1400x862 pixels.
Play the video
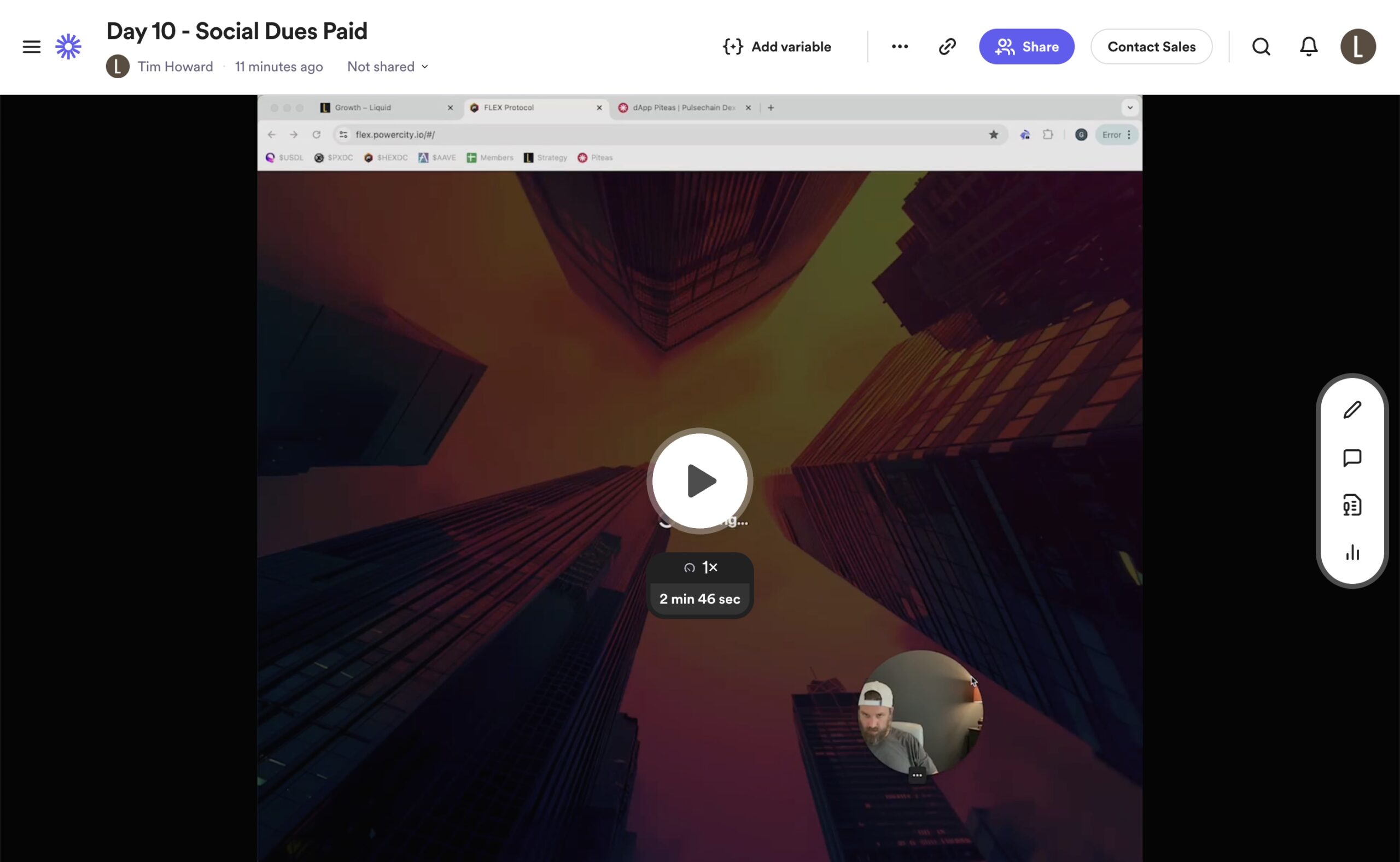click(x=699, y=480)
